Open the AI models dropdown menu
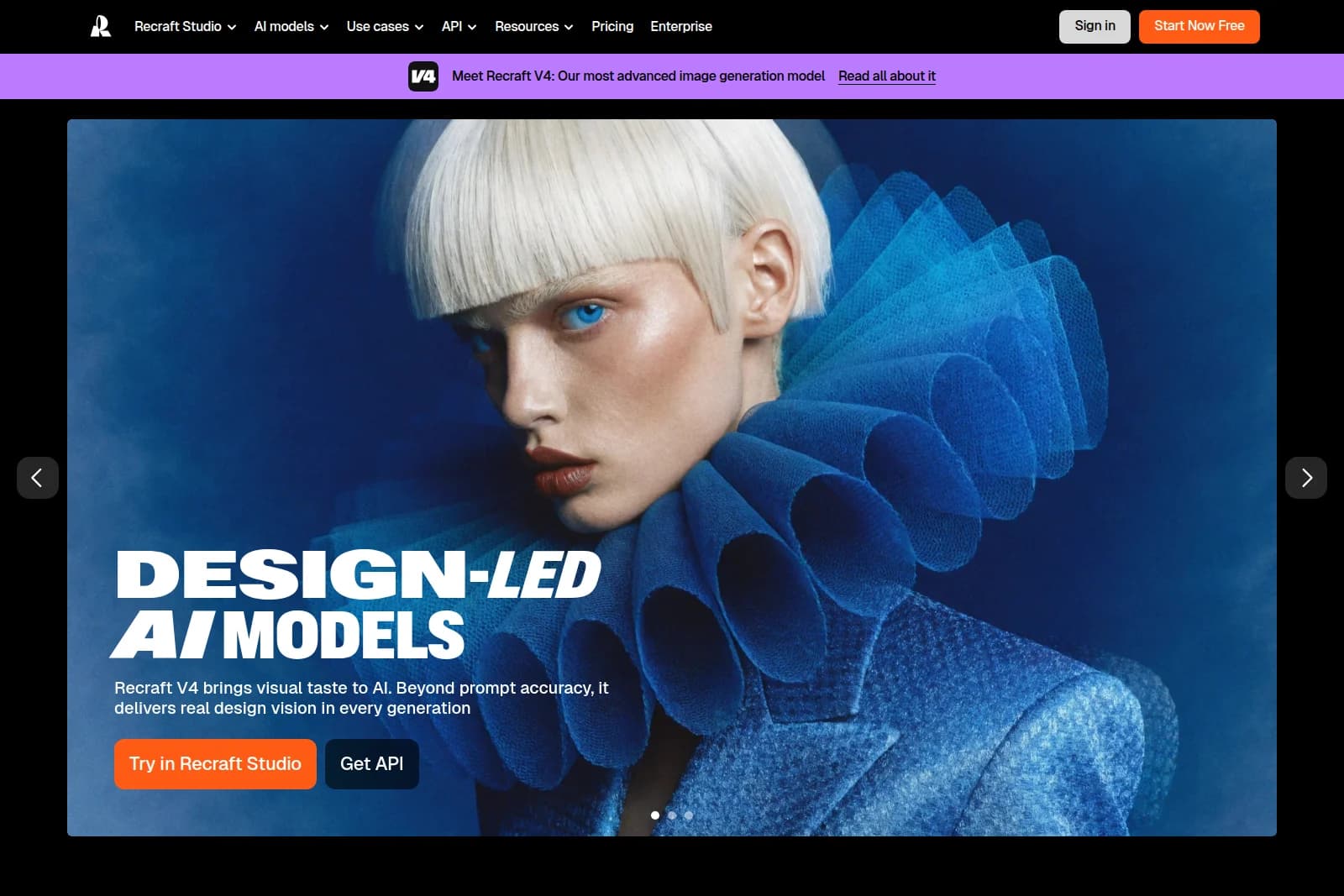Image resolution: width=1344 pixels, height=896 pixels. [x=286, y=27]
